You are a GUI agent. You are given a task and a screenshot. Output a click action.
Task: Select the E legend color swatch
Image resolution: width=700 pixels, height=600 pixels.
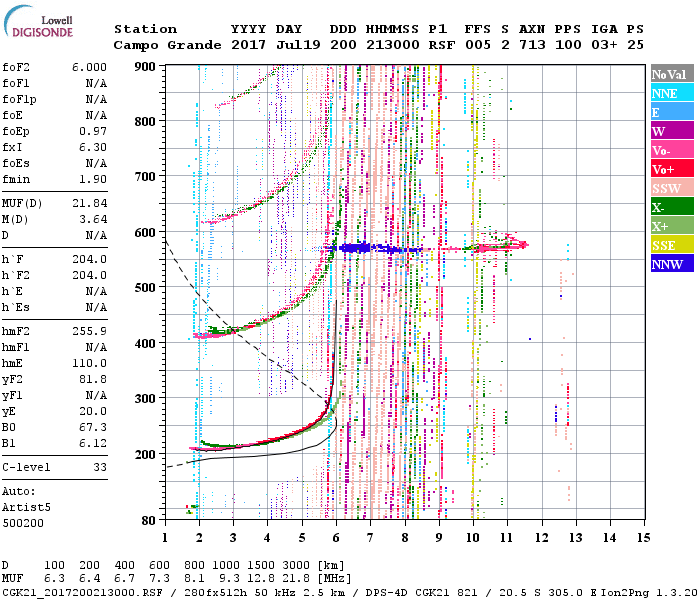pyautogui.click(x=672, y=112)
